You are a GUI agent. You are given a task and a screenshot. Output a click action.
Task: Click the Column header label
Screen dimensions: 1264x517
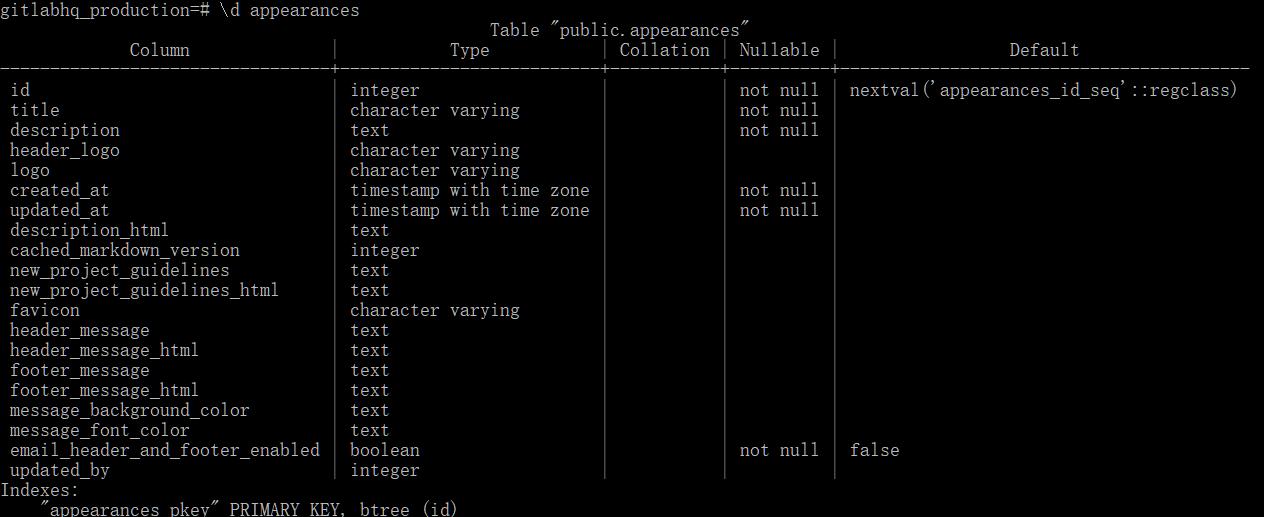[x=159, y=50]
